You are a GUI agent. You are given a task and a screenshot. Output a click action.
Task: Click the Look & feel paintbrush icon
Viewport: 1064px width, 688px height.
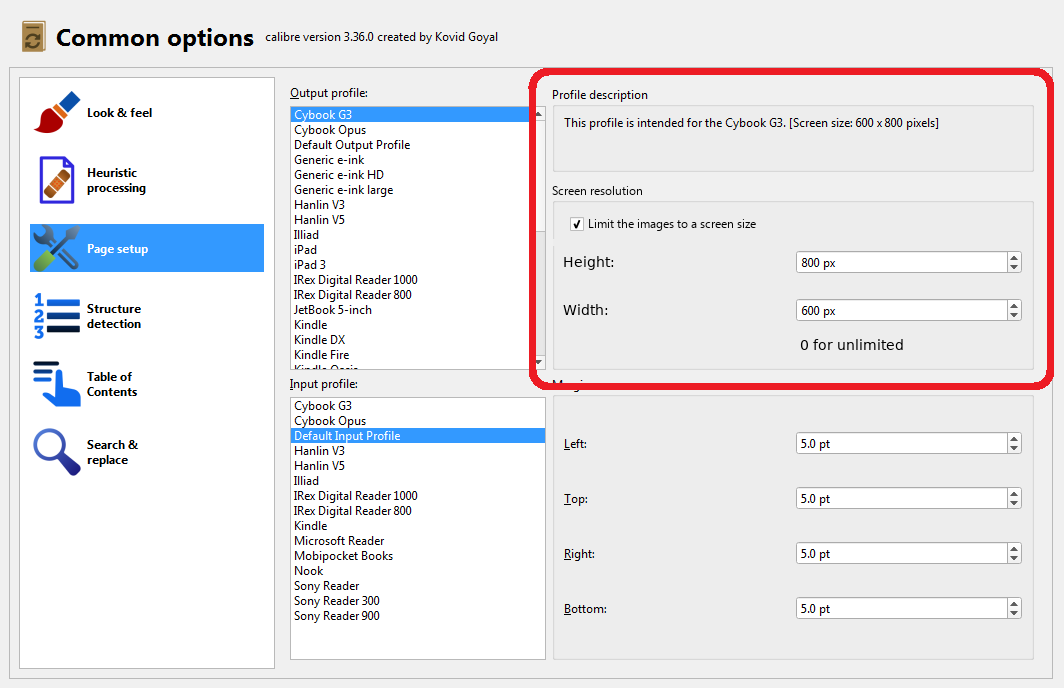pyautogui.click(x=57, y=113)
